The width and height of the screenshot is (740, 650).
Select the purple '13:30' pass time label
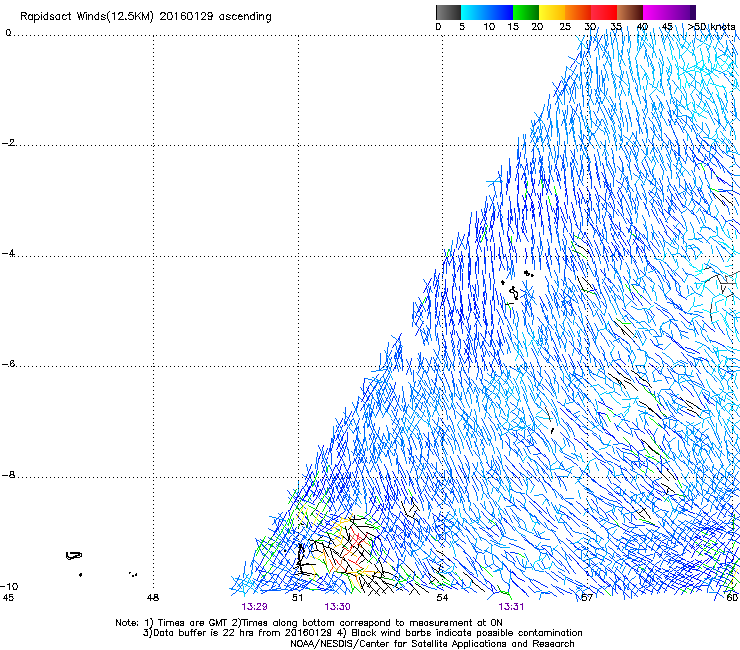337,607
